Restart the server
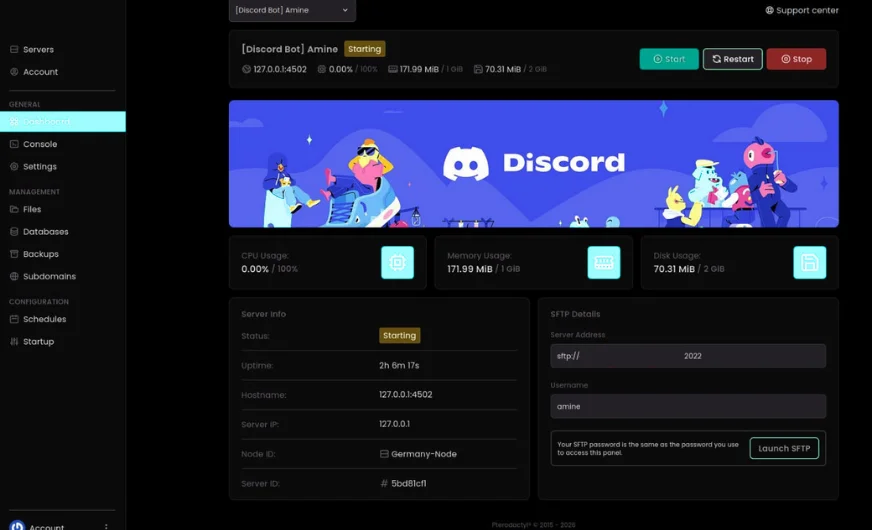 732,59
